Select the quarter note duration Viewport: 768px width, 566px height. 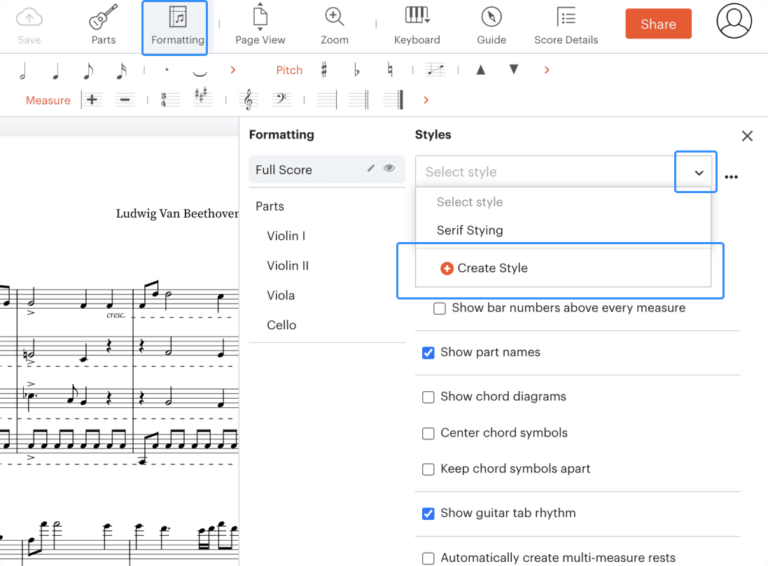tap(56, 71)
